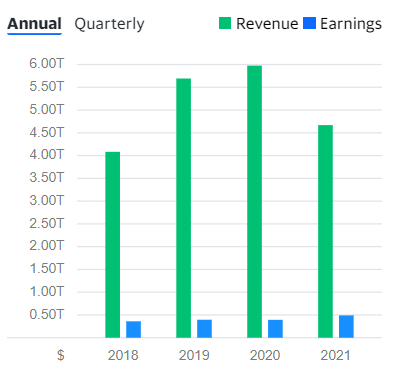Select the 2020 green revenue bar
The height and width of the screenshot is (384, 405).
pyautogui.click(x=255, y=202)
